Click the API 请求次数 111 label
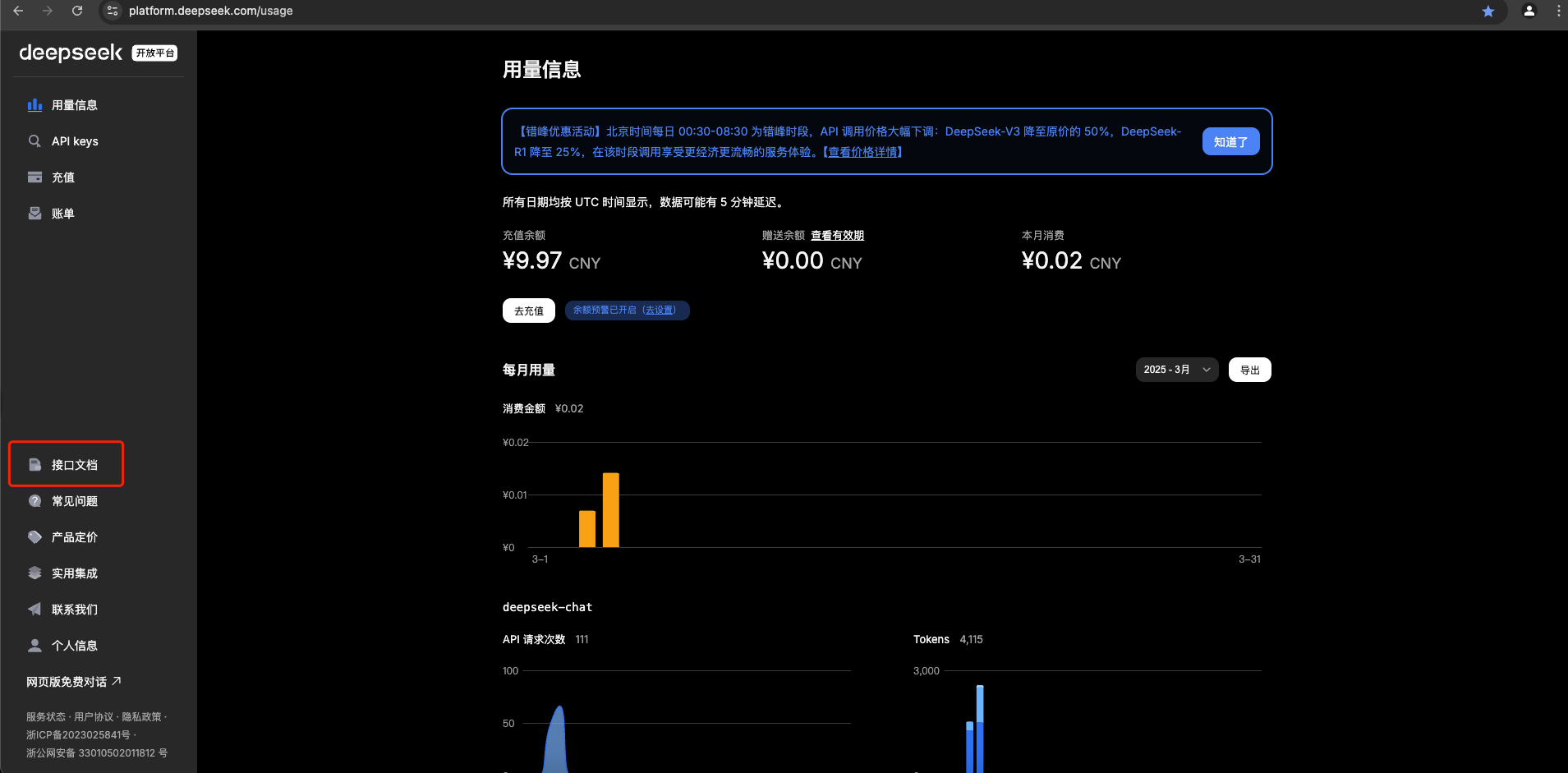Image resolution: width=1568 pixels, height=773 pixels. point(545,639)
